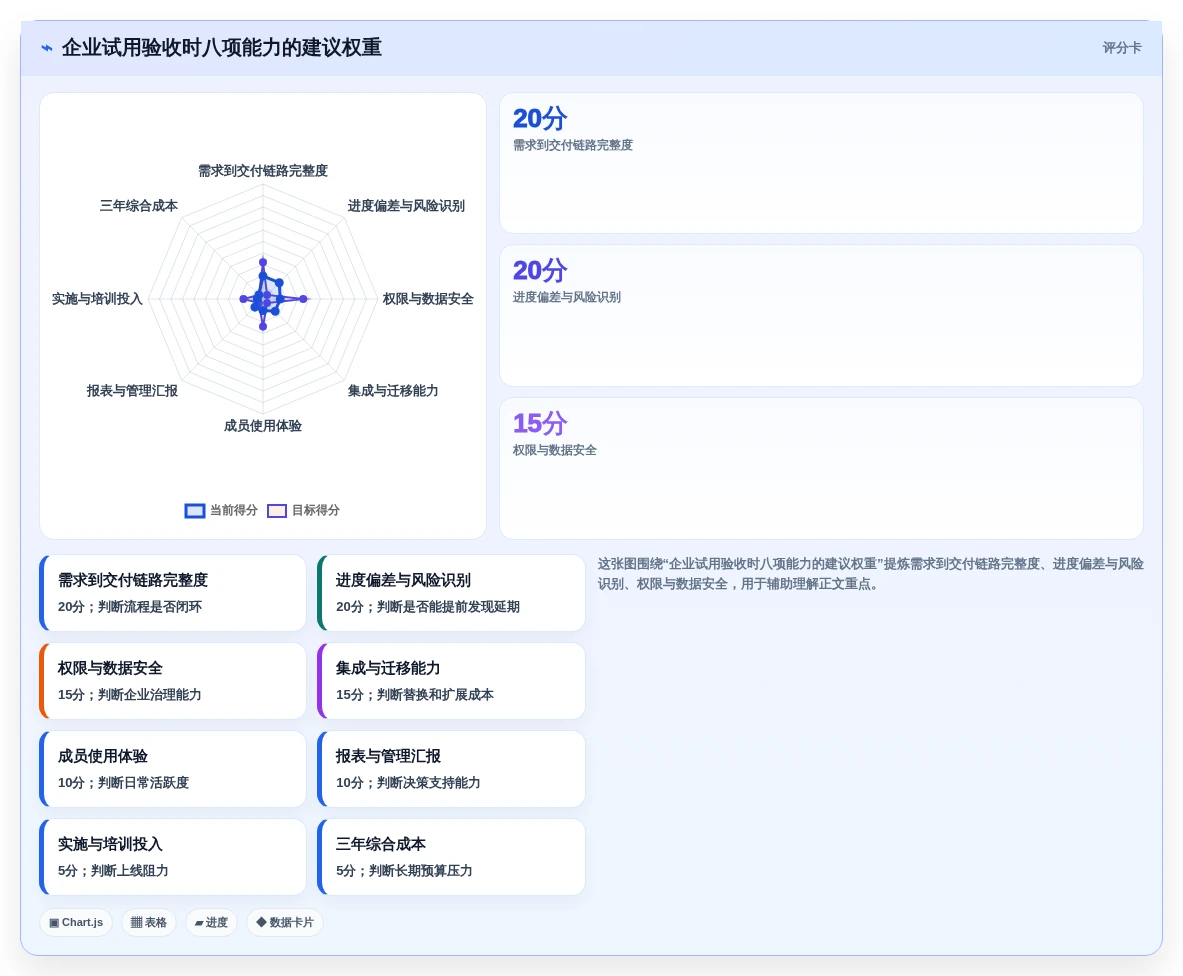Screen dimensions: 1183x976
Task: Click the 数据卡片 tag chip
Action: [x=285, y=922]
